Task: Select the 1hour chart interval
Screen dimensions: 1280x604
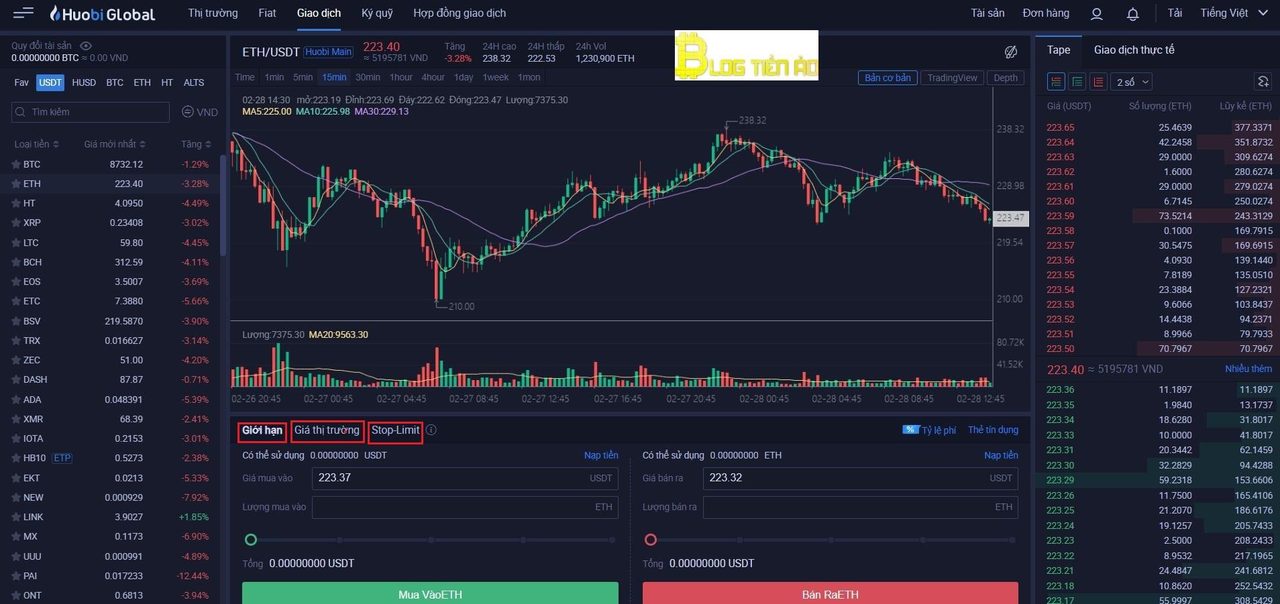Action: 401,78
